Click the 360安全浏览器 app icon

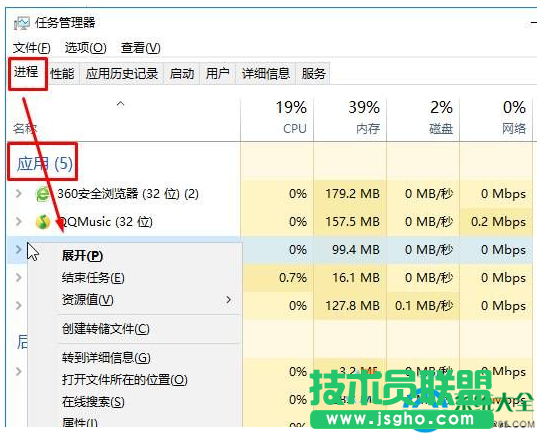(43, 194)
